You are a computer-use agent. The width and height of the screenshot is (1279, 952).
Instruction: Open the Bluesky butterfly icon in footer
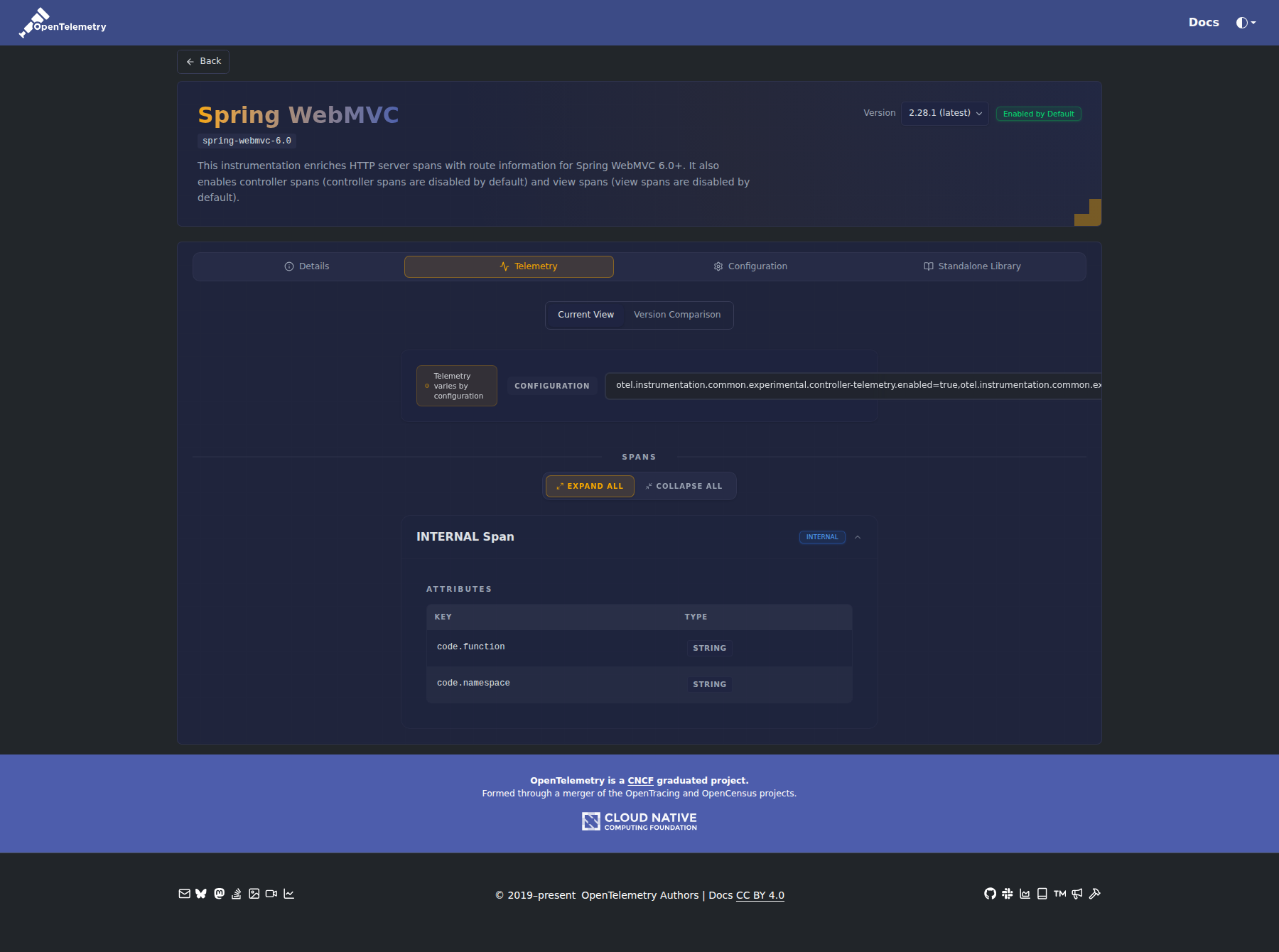click(201, 894)
